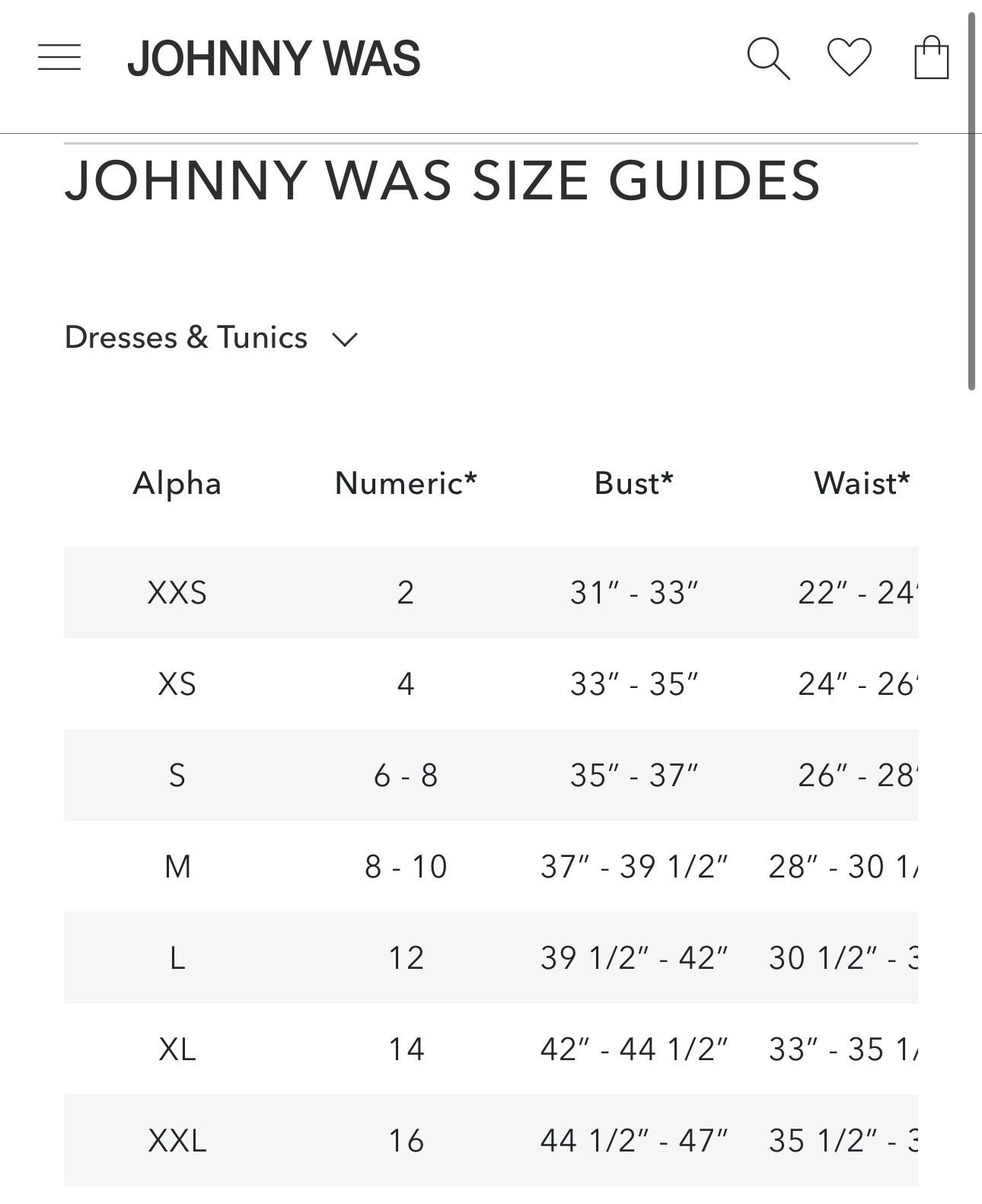Image resolution: width=982 pixels, height=1204 pixels.
Task: Click the page scrollbar
Action: pyautogui.click(x=971, y=202)
